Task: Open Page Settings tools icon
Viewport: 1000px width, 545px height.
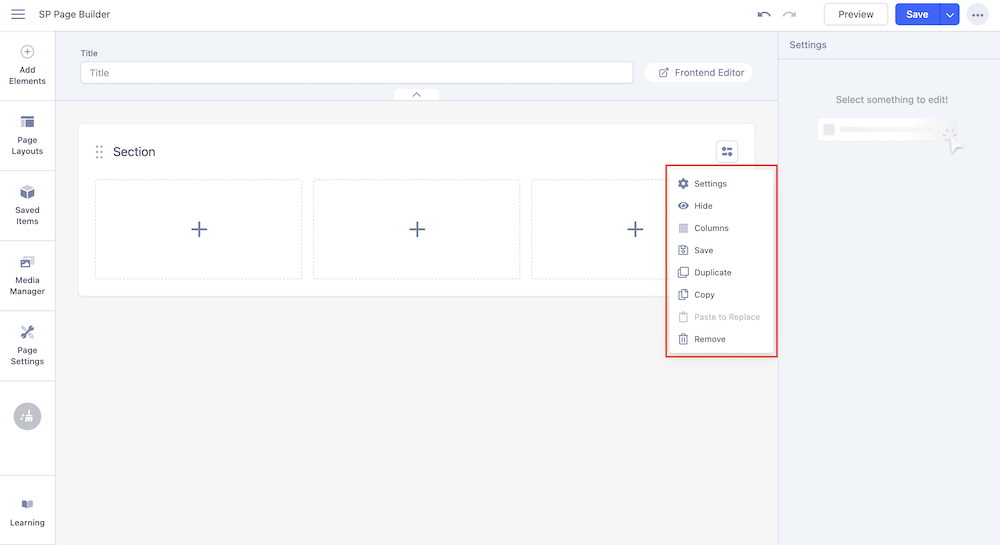Action: [27, 345]
